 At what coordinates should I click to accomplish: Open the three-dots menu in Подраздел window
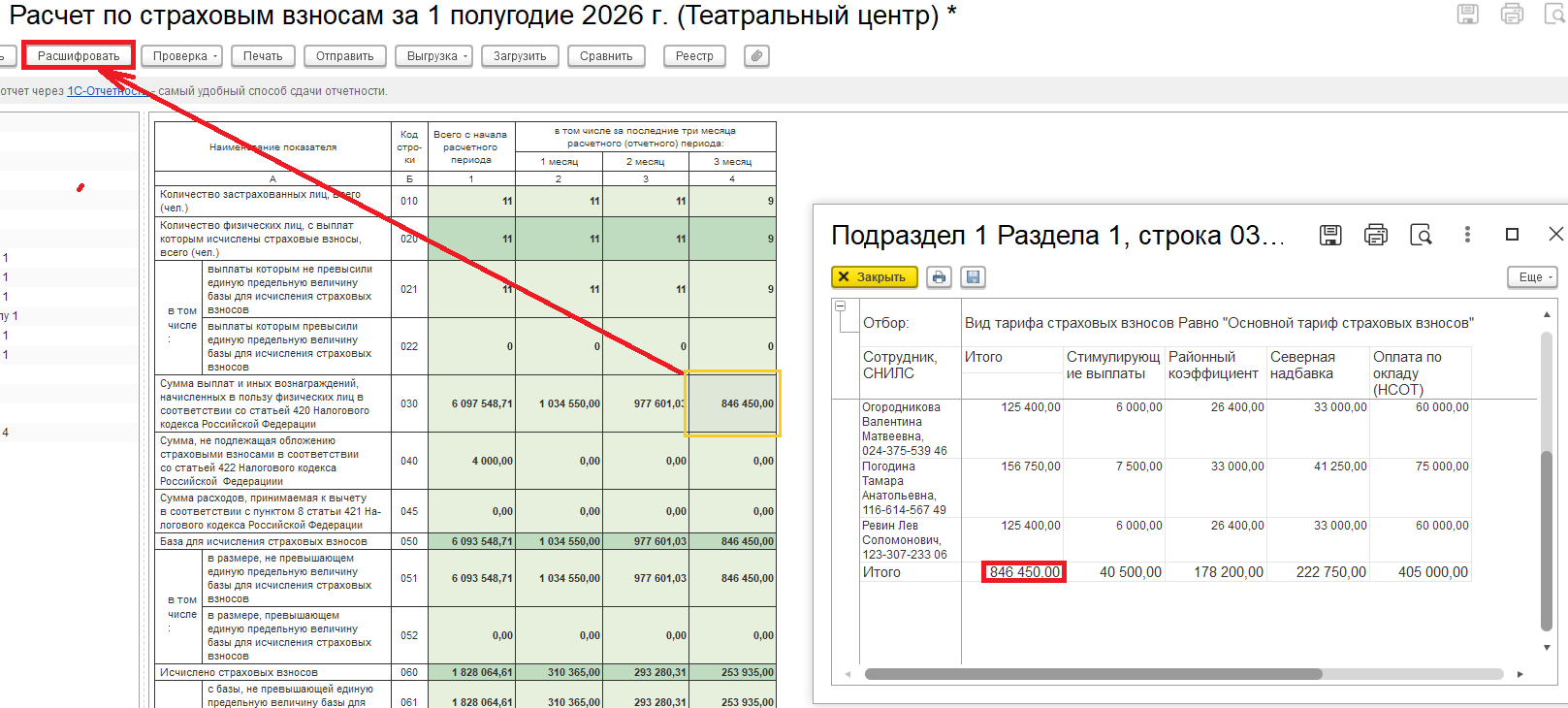click(x=1467, y=235)
